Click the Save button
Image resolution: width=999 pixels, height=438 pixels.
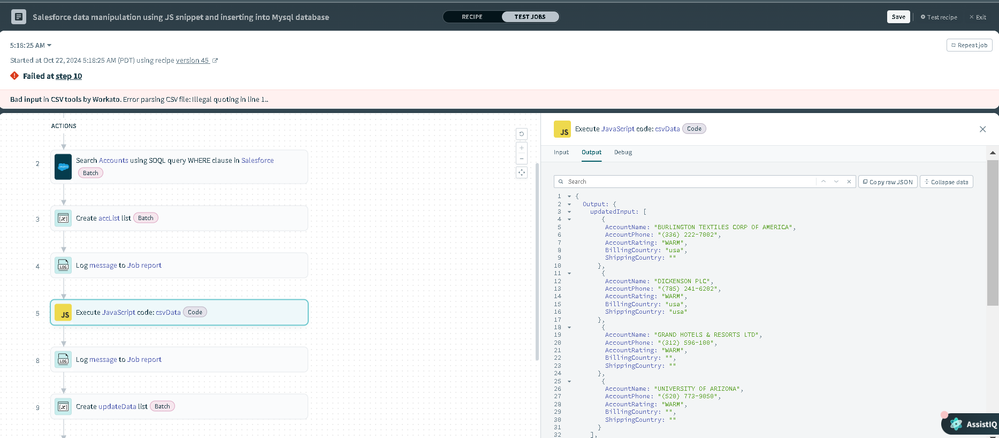(898, 17)
